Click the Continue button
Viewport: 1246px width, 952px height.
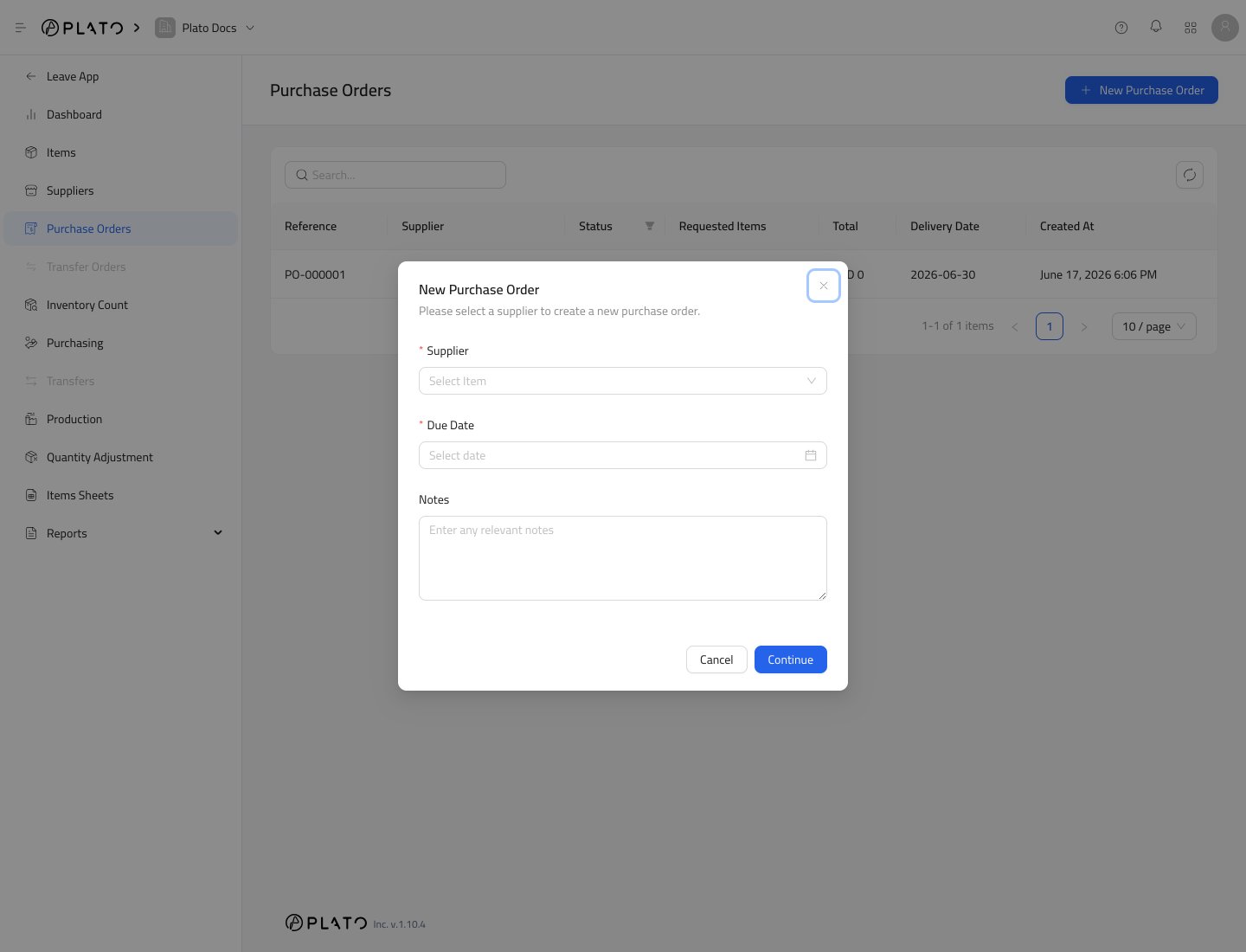pyautogui.click(x=791, y=659)
